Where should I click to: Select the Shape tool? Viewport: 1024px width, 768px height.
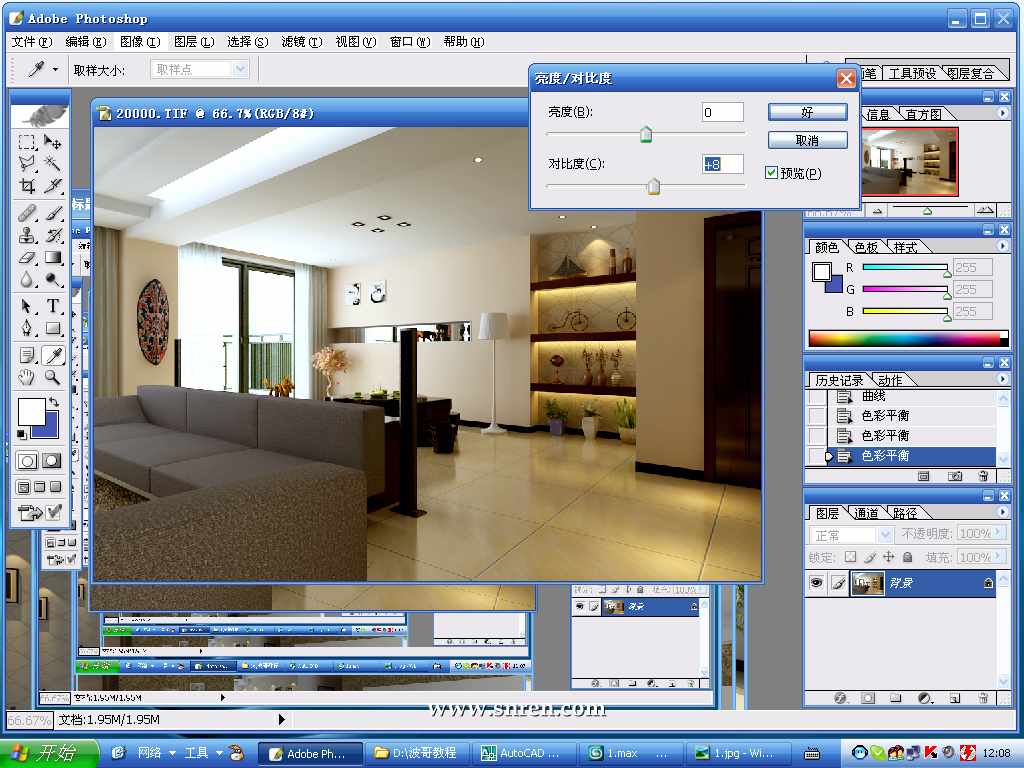52,328
